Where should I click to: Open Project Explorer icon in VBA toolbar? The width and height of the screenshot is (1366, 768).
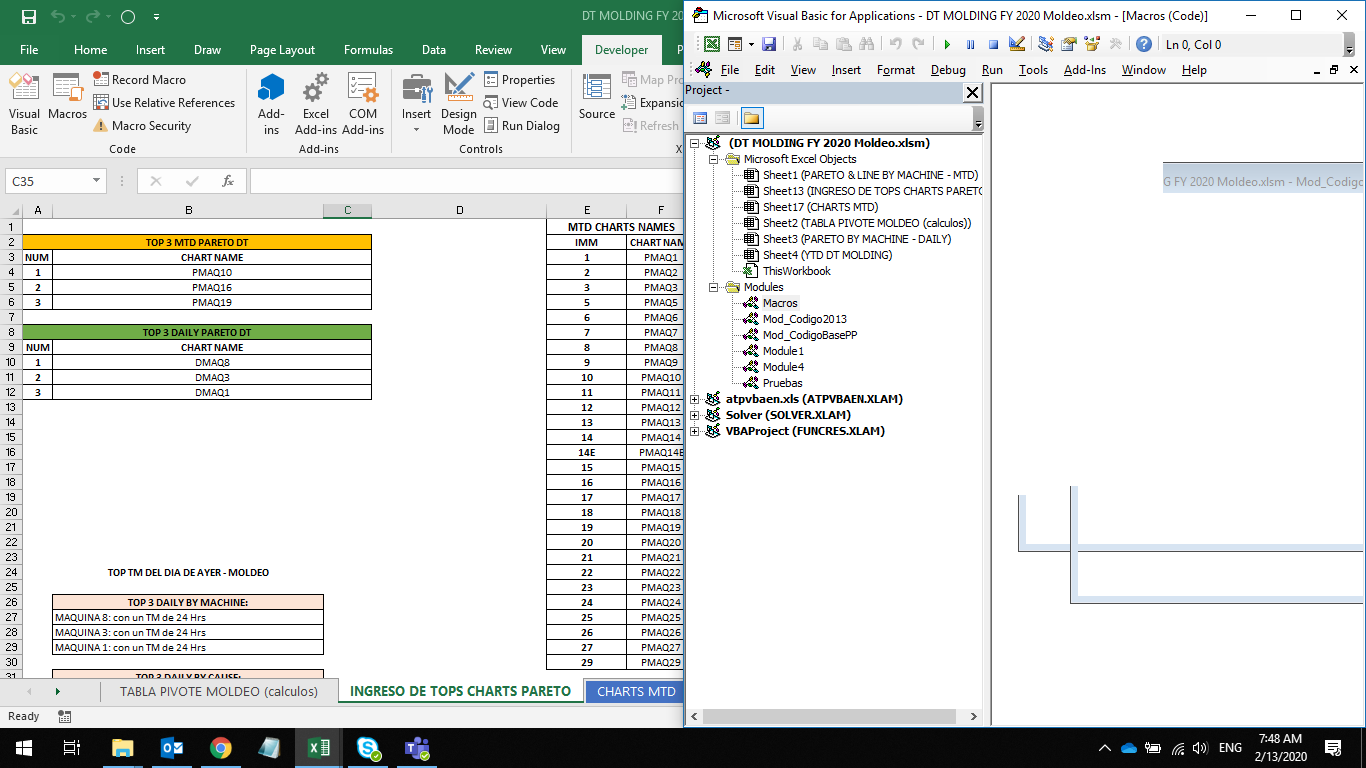[1046, 44]
